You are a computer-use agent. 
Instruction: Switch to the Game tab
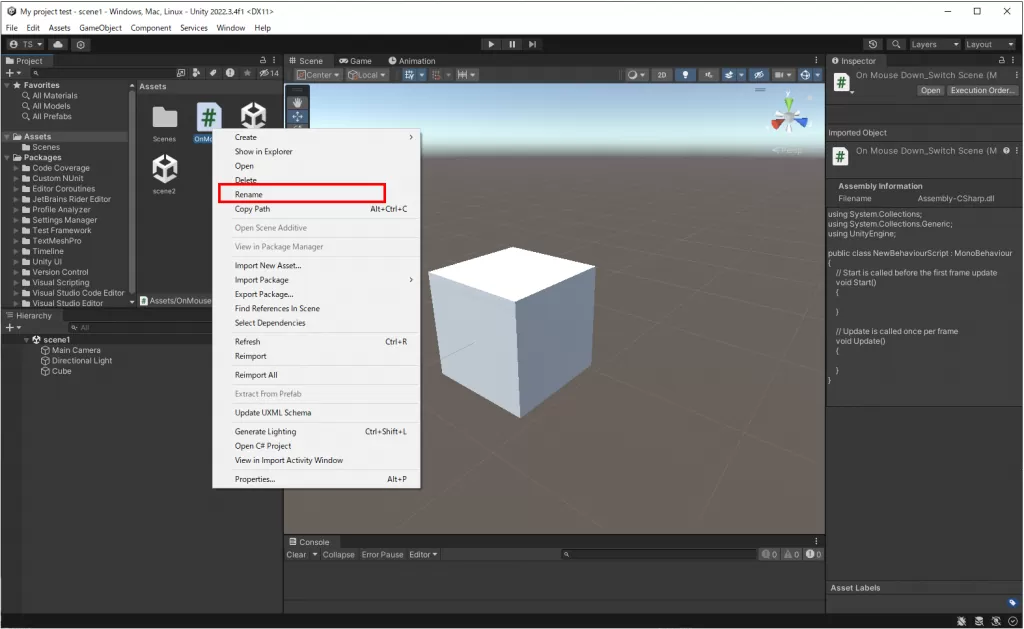point(356,61)
